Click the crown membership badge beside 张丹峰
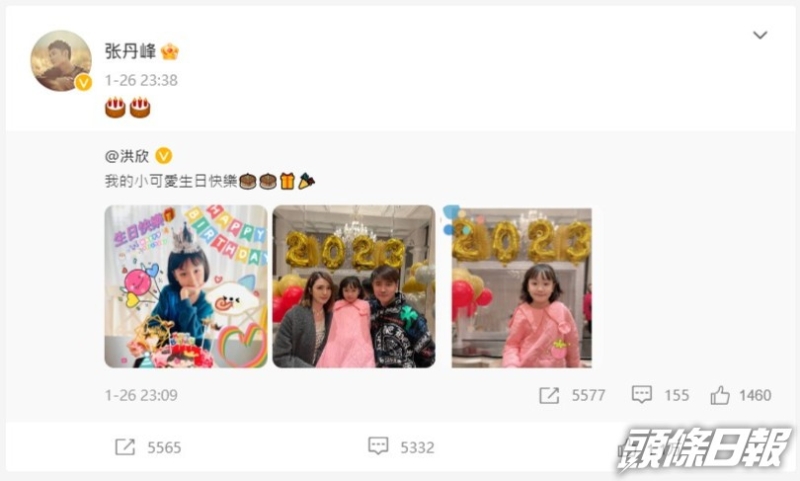The height and width of the screenshot is (481, 800). pyautogui.click(x=170, y=52)
